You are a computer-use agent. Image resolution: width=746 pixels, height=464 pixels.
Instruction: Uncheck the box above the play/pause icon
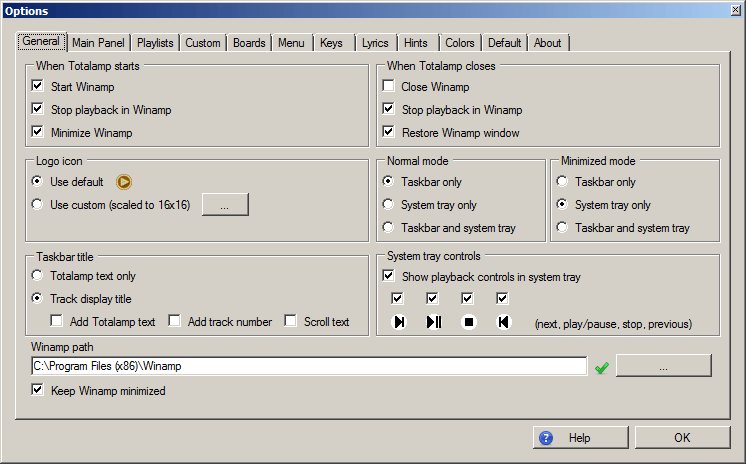pos(432,298)
